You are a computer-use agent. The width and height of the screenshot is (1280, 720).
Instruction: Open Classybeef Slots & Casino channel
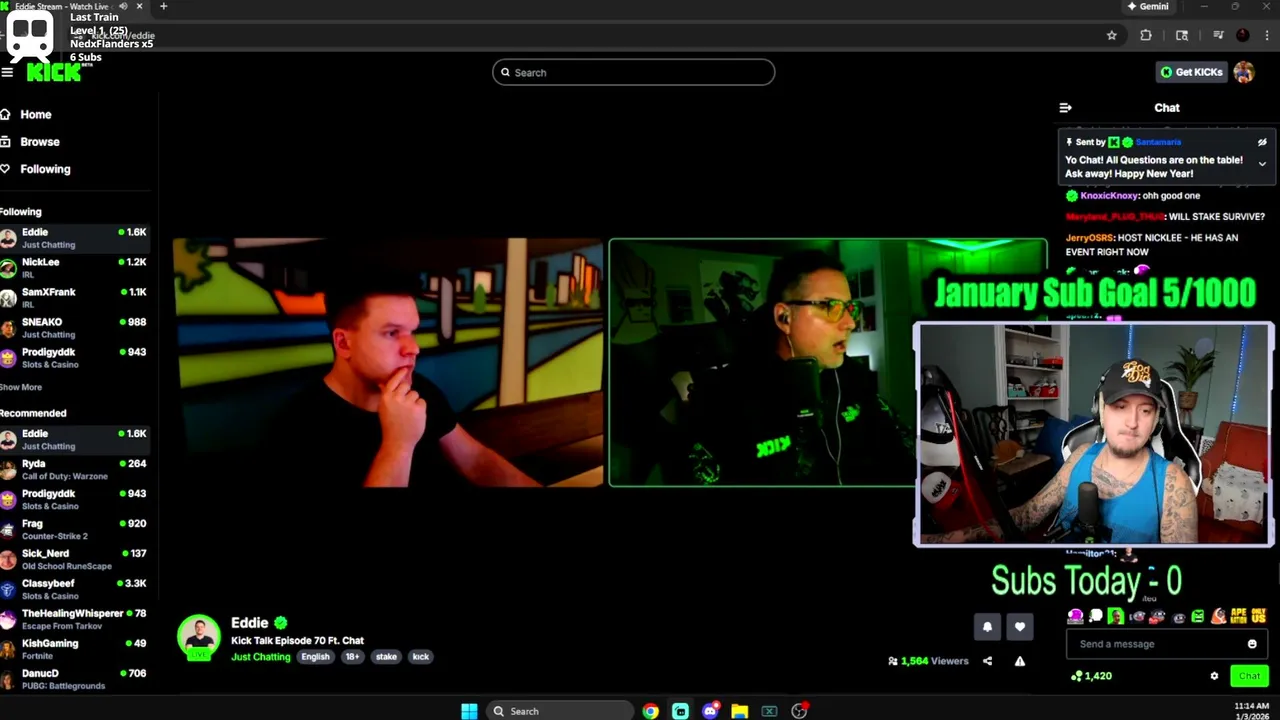click(74, 589)
